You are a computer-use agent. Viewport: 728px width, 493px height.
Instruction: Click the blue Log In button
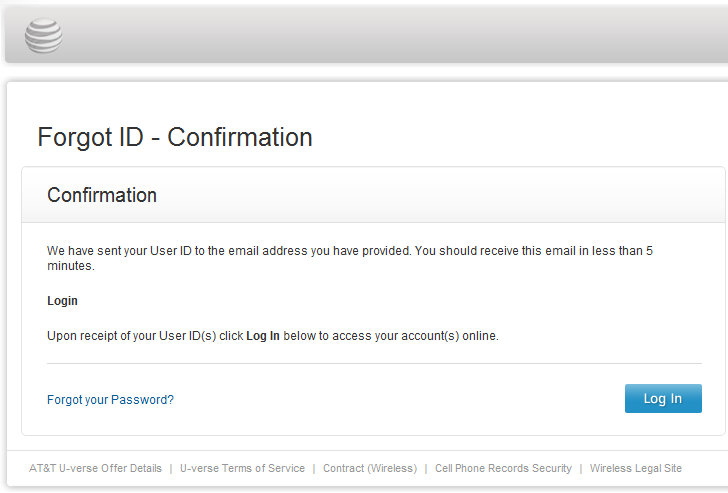pyautogui.click(x=663, y=398)
